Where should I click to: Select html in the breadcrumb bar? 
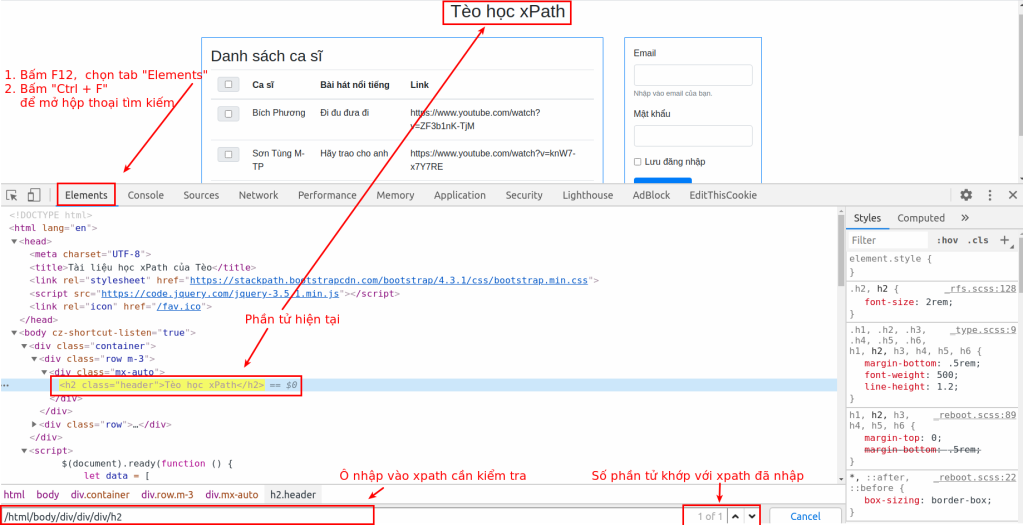point(14,495)
